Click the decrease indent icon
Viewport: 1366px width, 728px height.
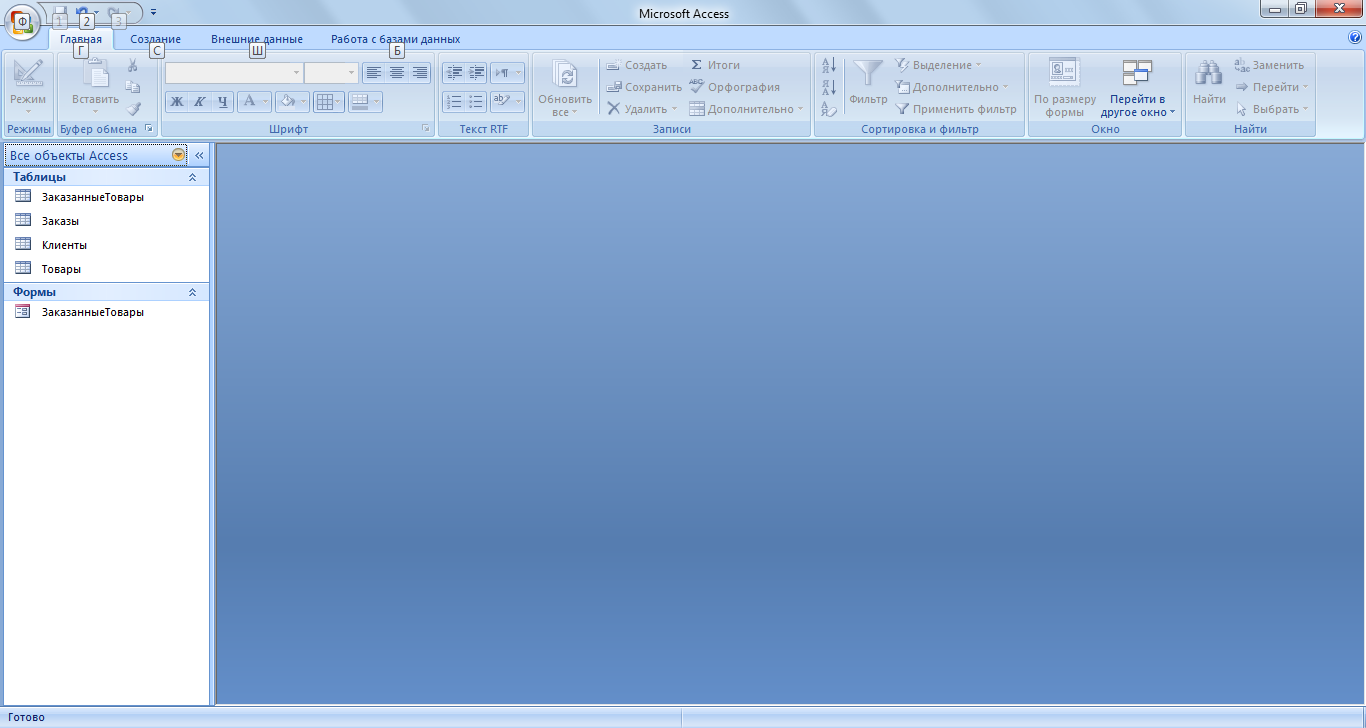(454, 73)
